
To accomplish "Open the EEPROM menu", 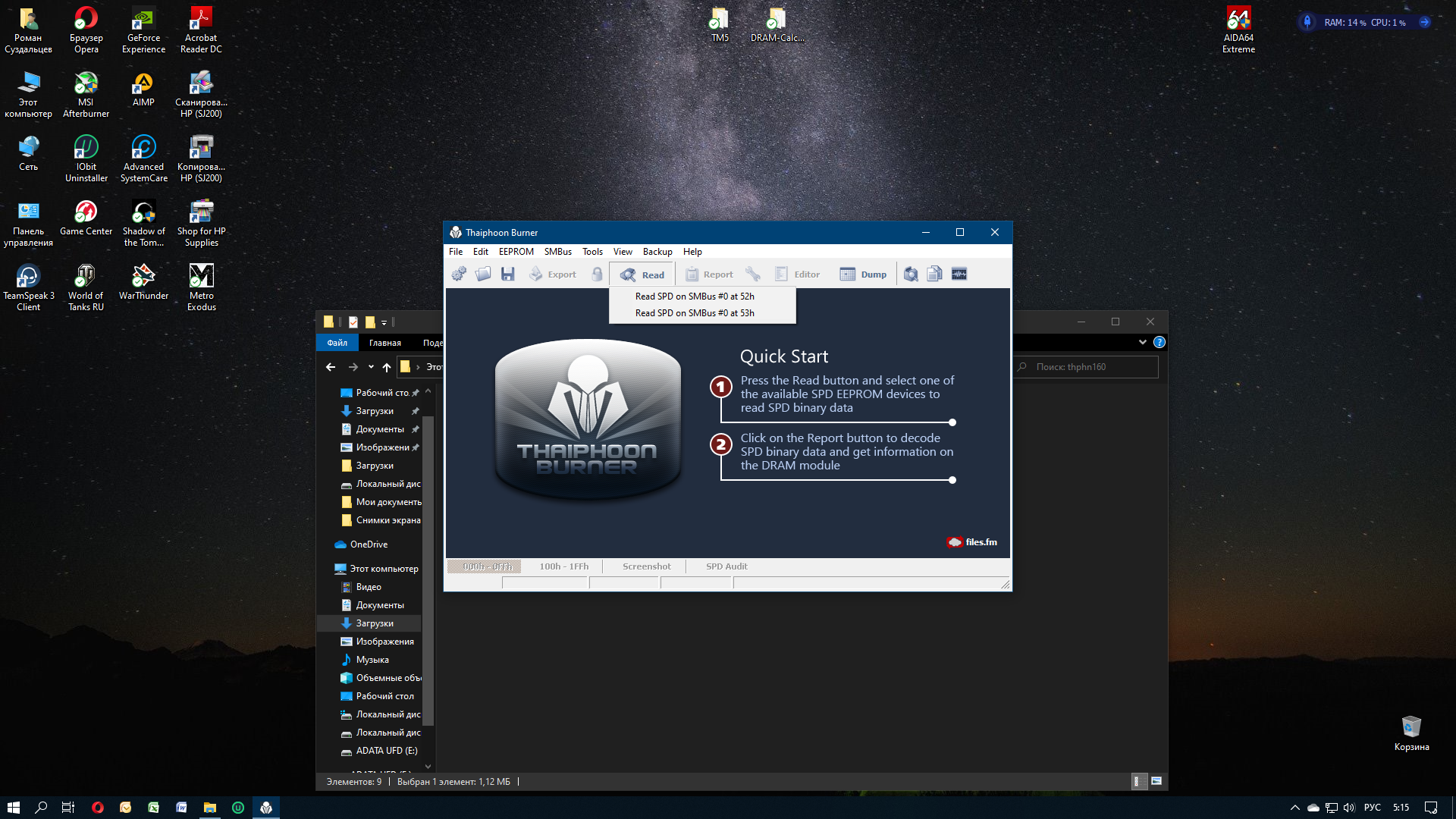I will coord(516,252).
